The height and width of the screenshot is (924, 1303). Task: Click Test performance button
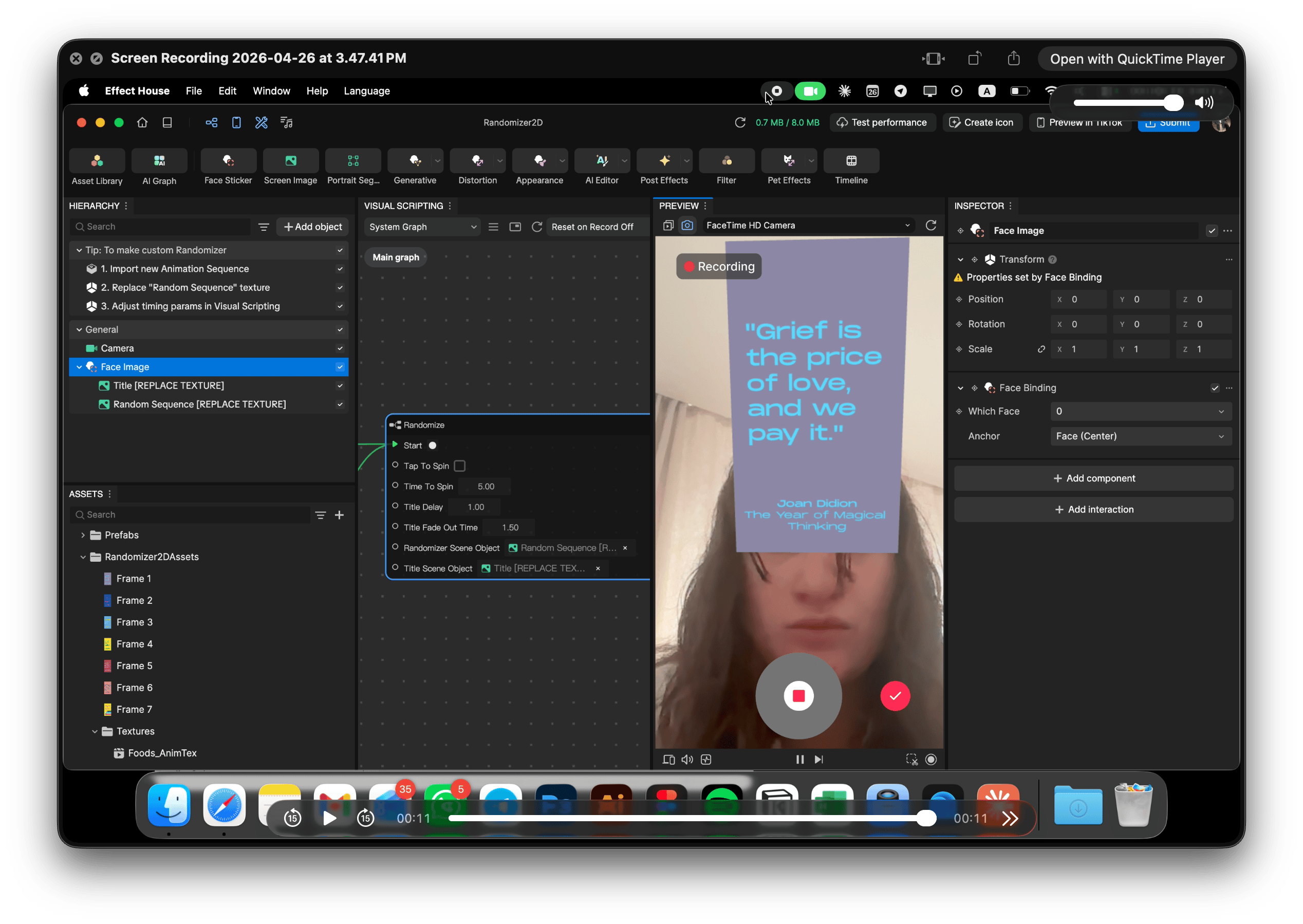click(x=883, y=122)
